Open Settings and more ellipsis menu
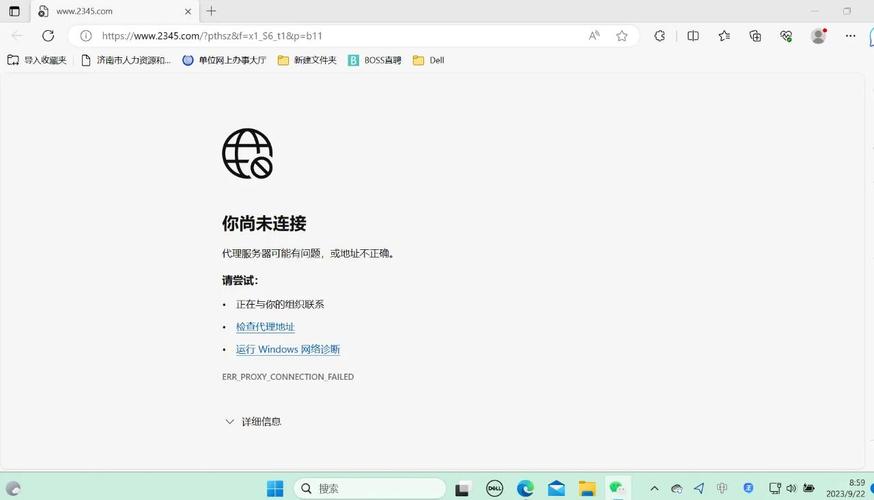Screen dimensions: 874x500 click(850, 36)
